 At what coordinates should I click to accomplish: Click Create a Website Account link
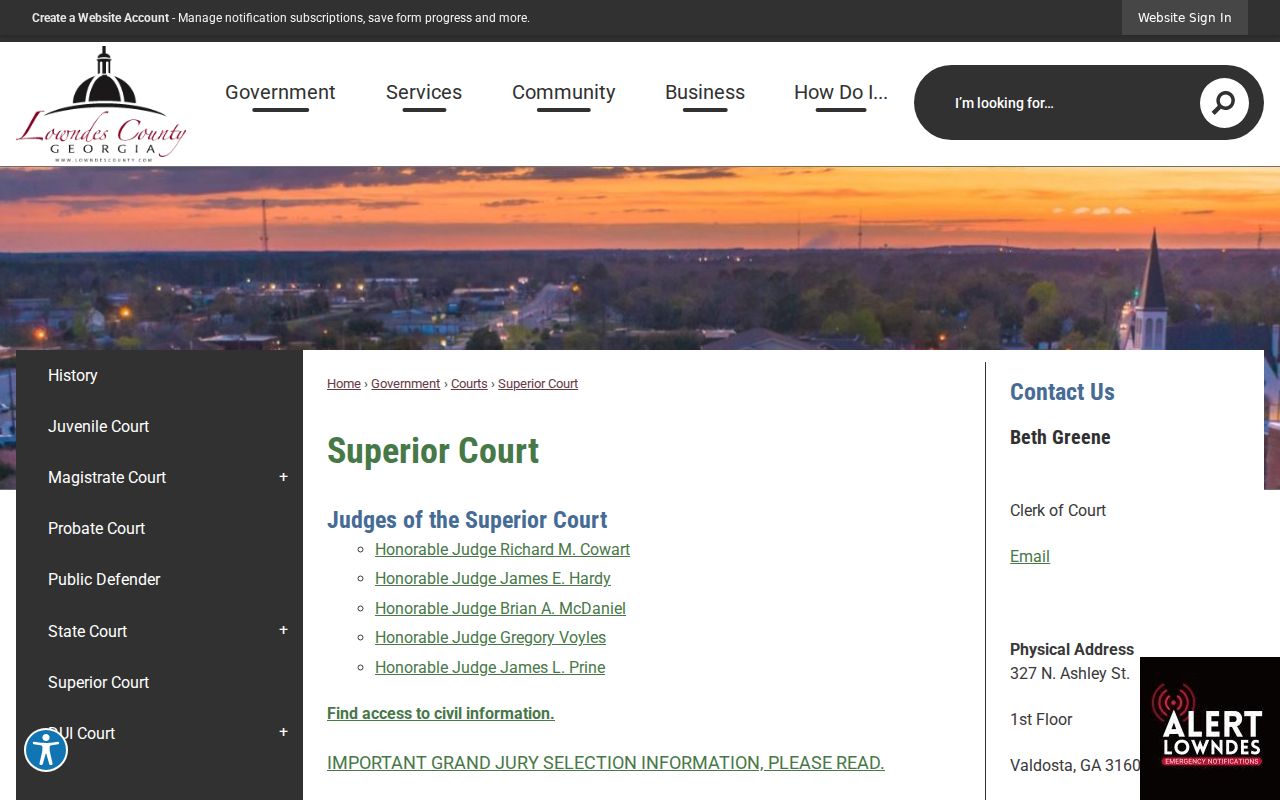(x=100, y=18)
